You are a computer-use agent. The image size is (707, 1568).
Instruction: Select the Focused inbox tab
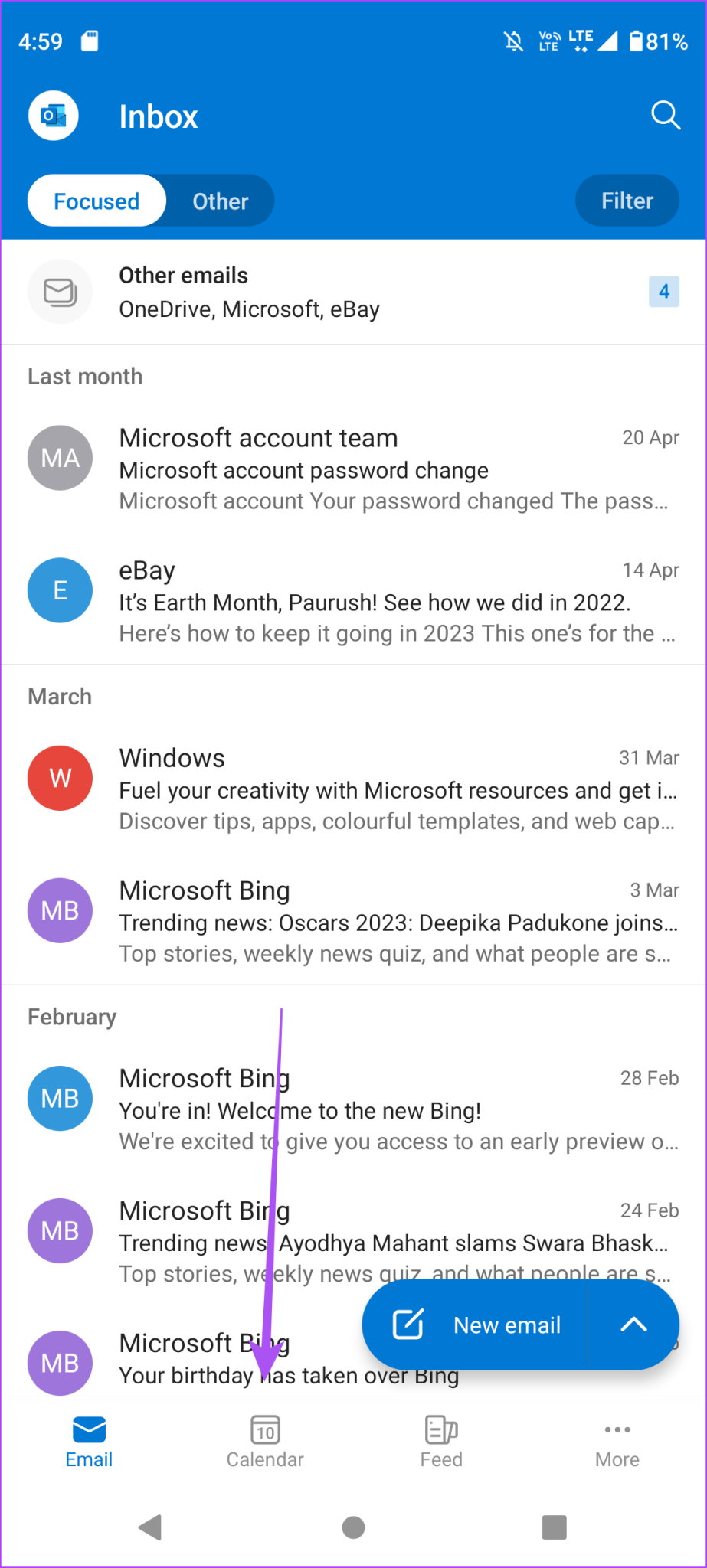[x=97, y=201]
